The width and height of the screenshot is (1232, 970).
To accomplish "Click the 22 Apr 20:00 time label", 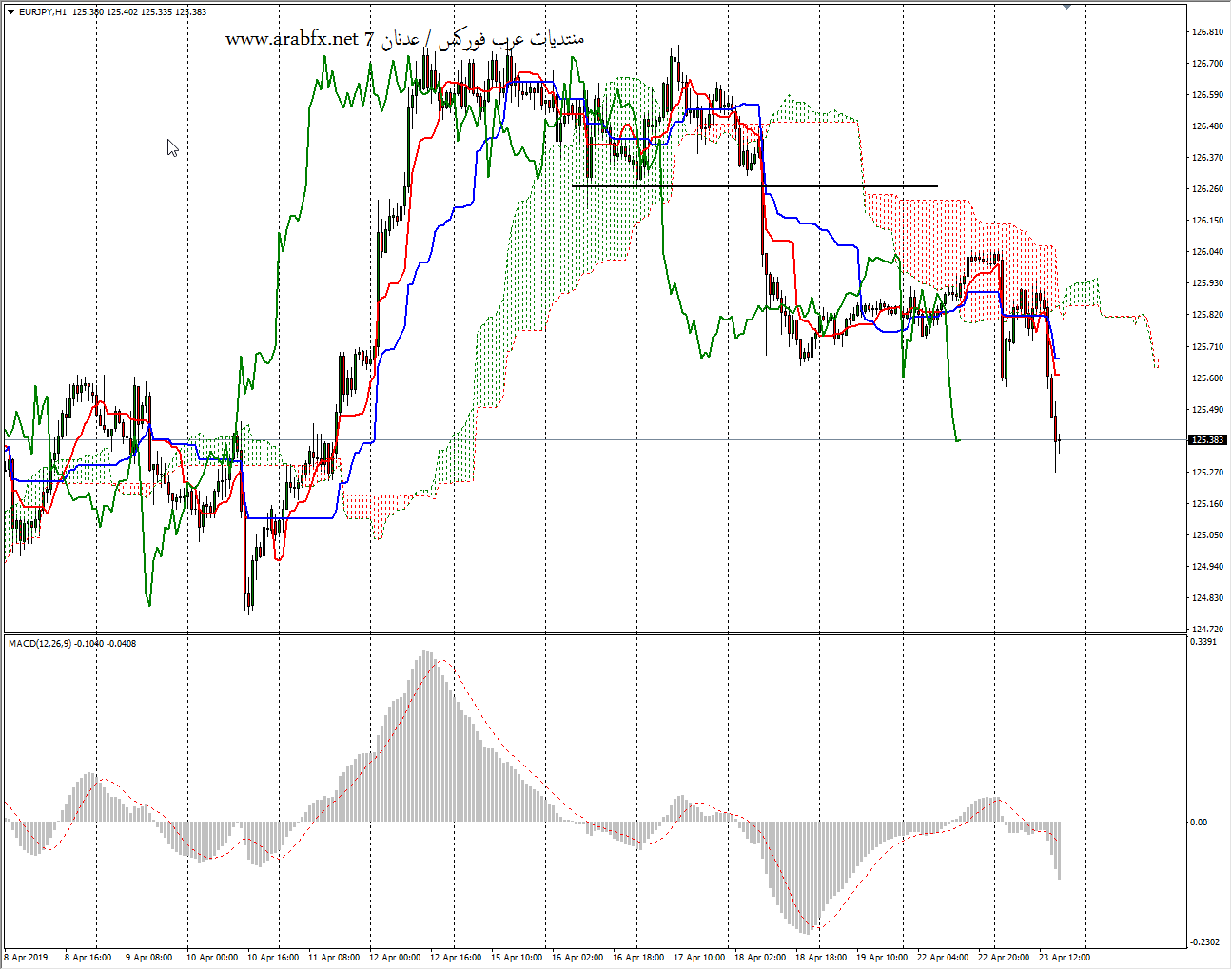I will [1003, 958].
